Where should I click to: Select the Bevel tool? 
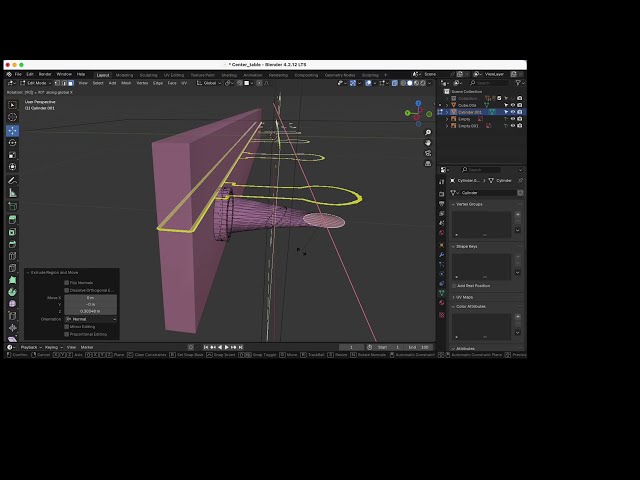click(12, 244)
